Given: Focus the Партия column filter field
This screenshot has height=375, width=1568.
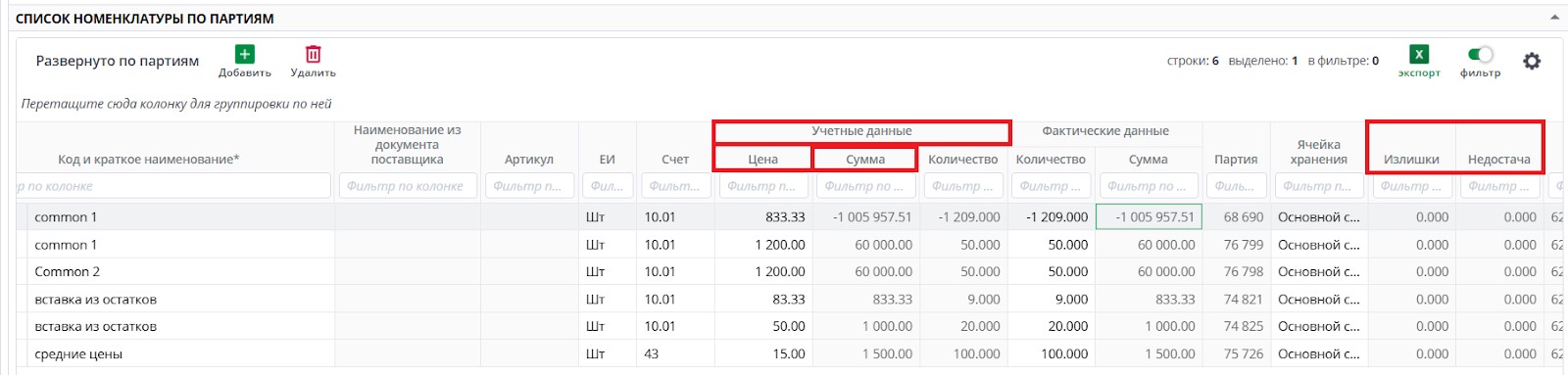Looking at the screenshot, I should point(1236,186).
